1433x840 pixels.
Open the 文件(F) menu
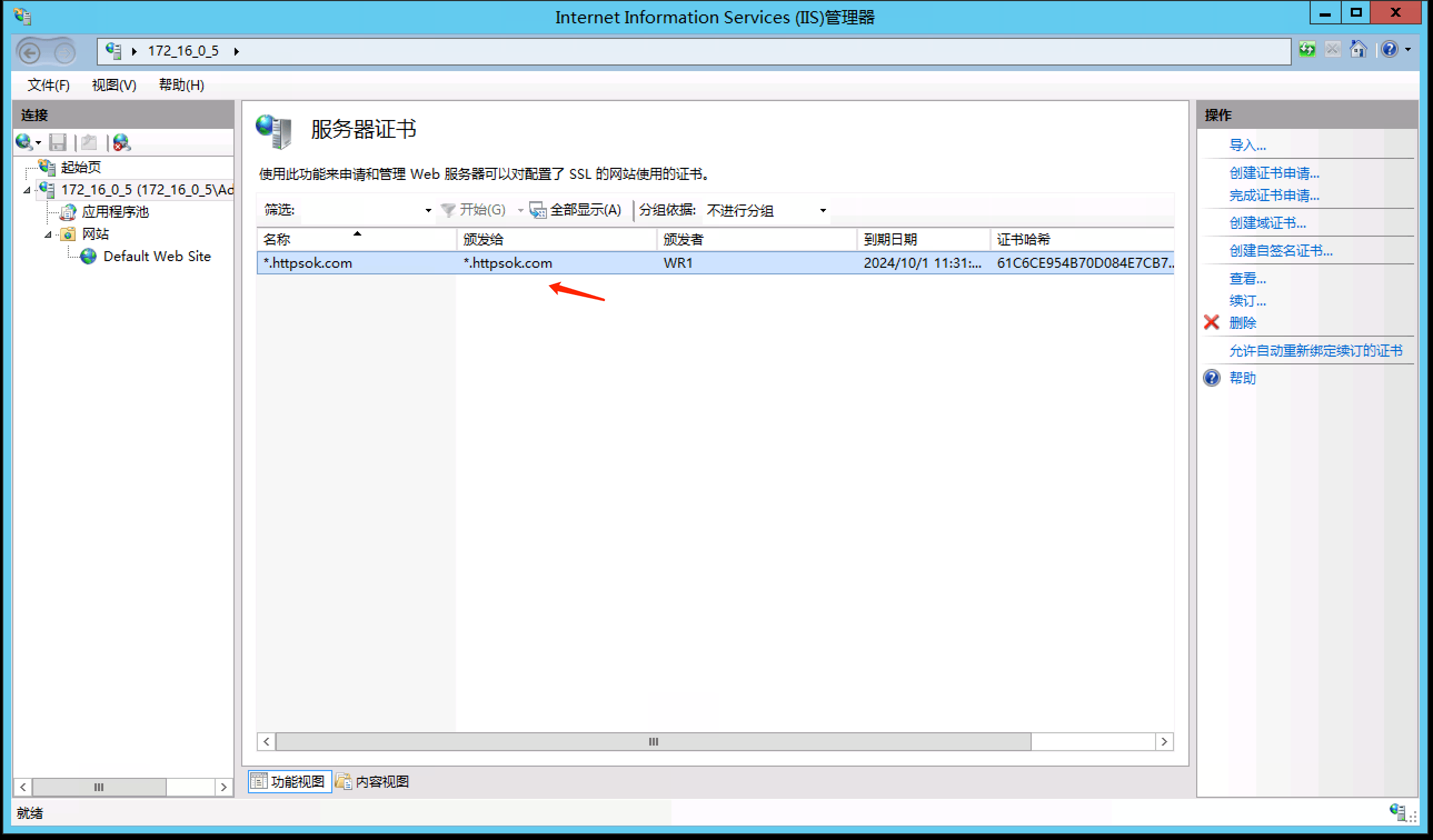tap(48, 84)
